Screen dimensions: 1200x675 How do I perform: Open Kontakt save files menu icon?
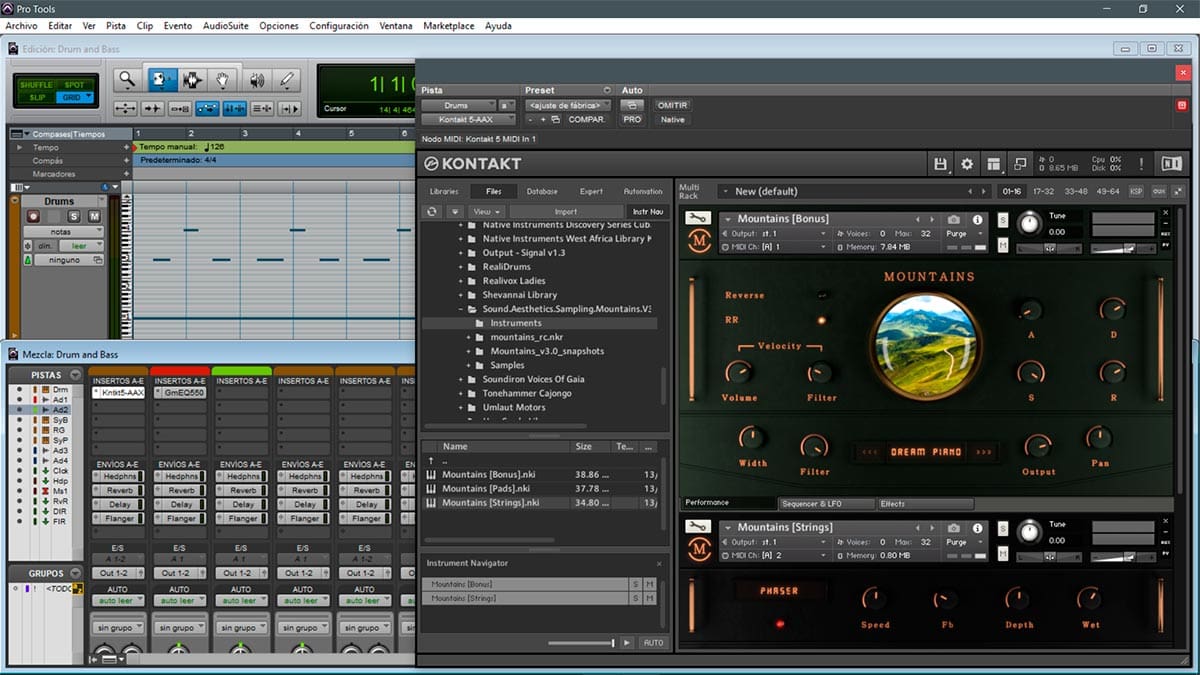click(940, 164)
